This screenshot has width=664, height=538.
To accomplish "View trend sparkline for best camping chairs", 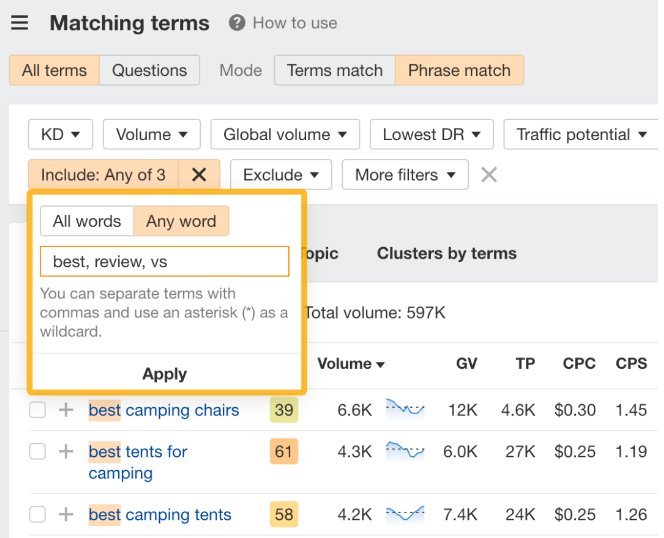I will 405,409.
